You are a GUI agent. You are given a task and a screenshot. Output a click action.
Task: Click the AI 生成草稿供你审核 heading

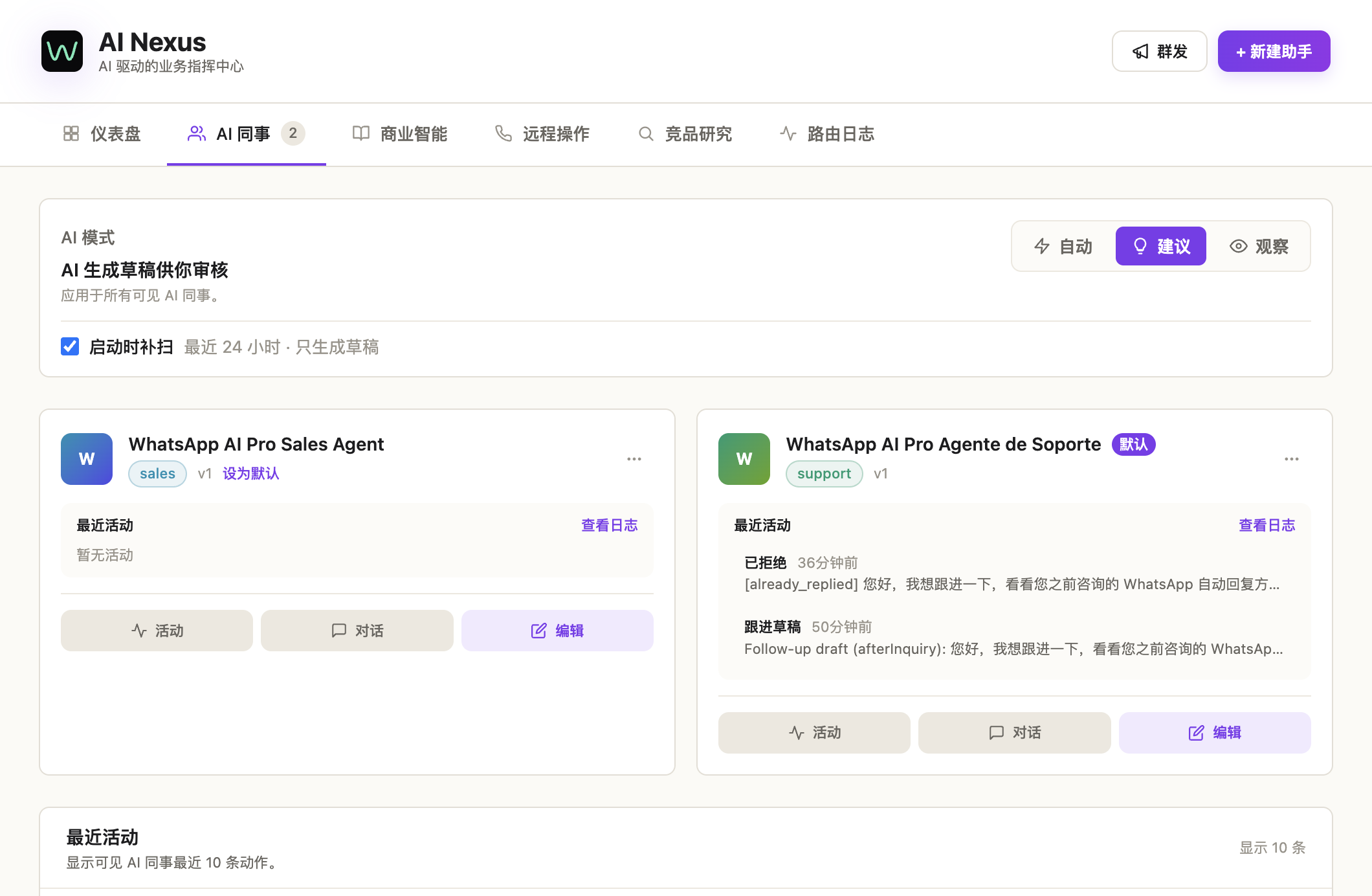point(145,270)
